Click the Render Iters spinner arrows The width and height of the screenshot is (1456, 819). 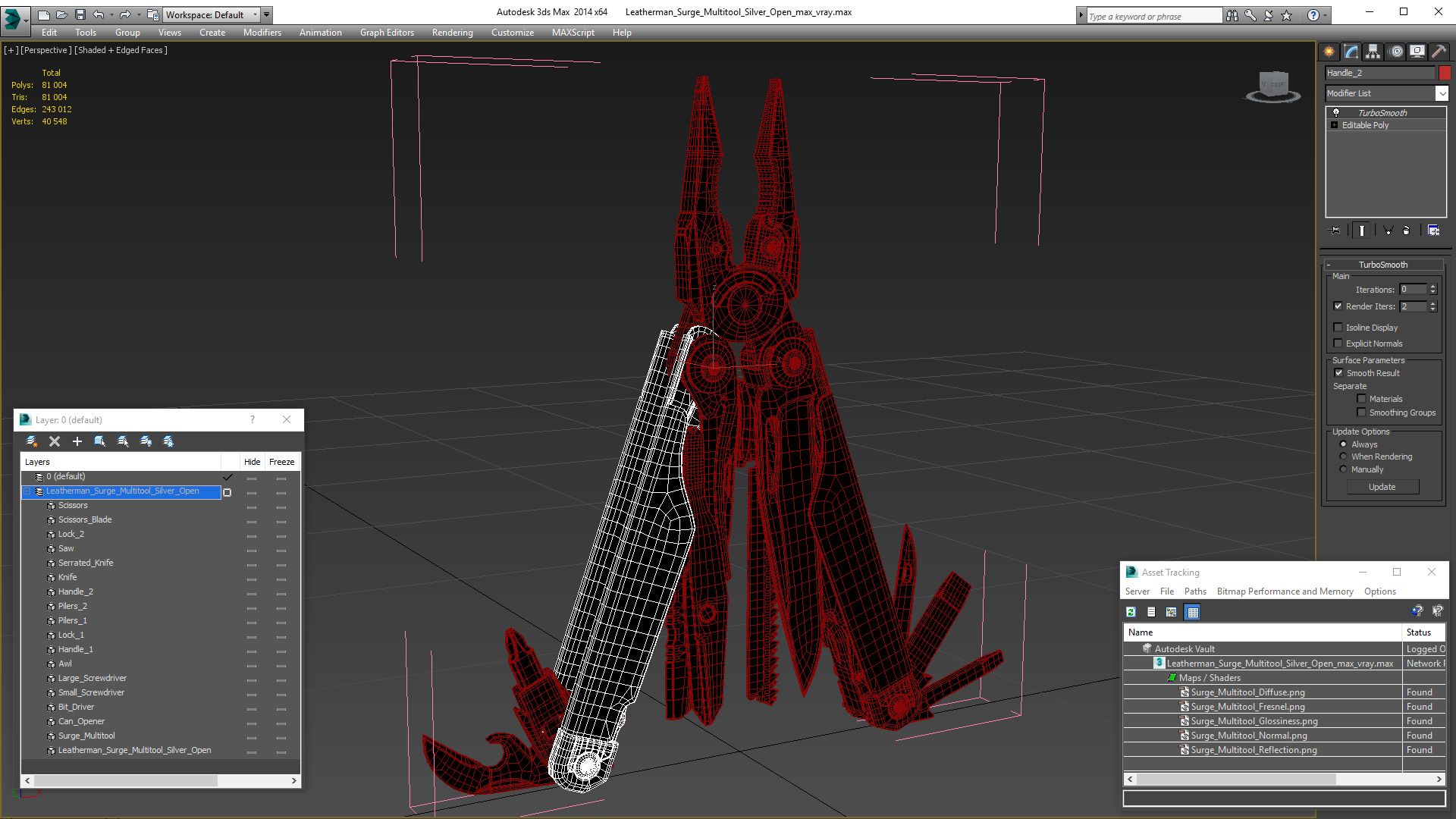[1432, 306]
